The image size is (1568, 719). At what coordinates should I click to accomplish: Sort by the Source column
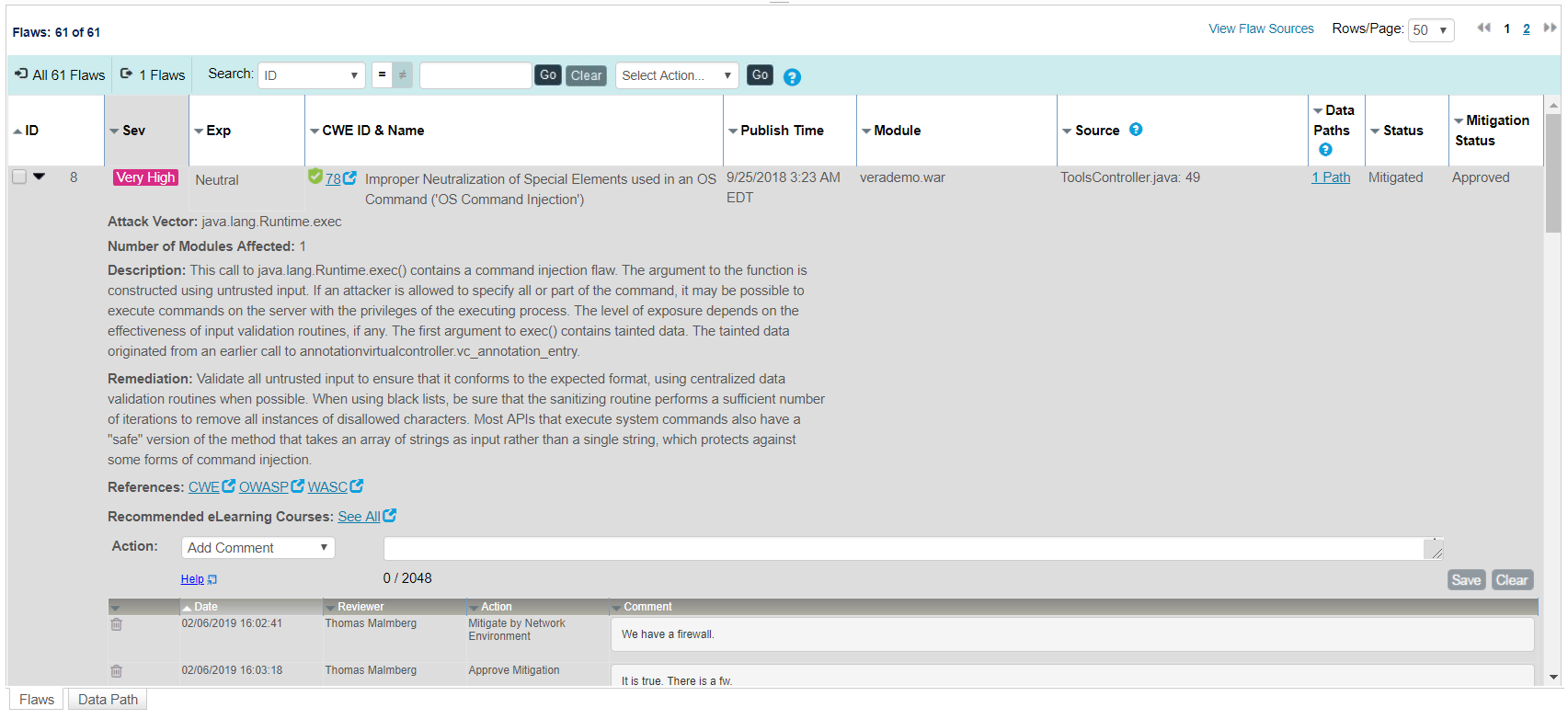1092,131
